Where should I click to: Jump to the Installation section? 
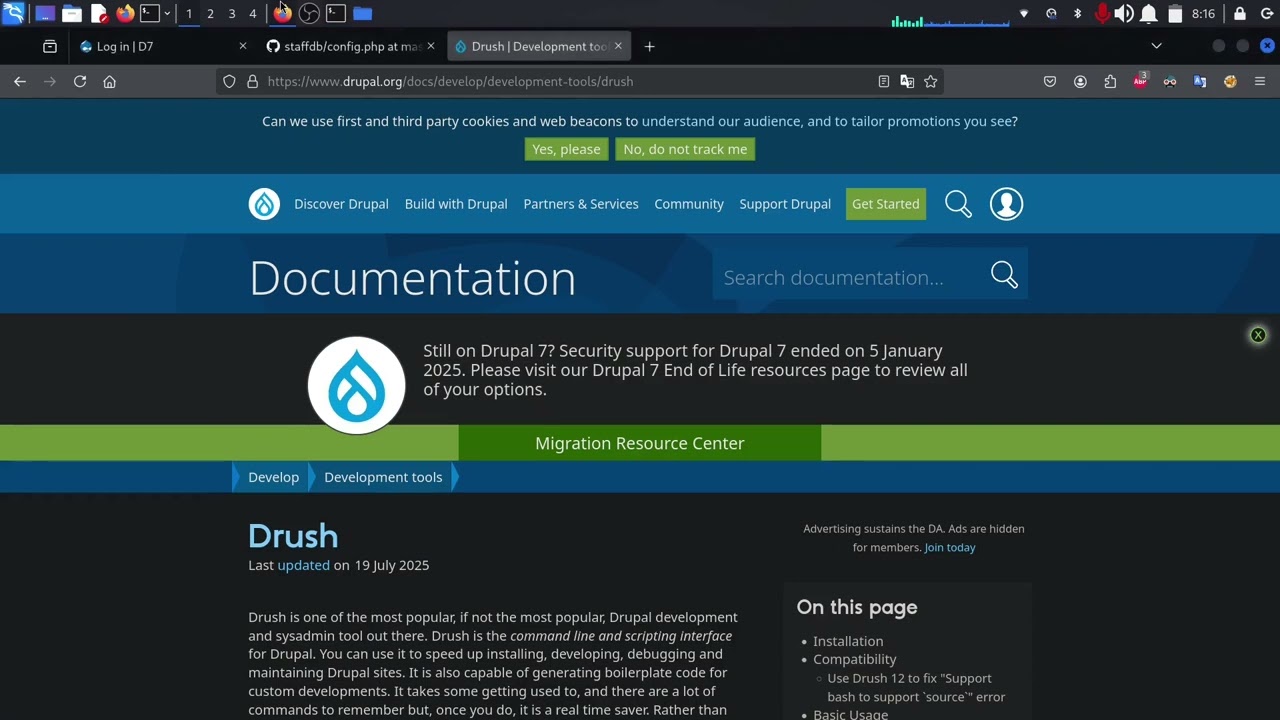(x=848, y=641)
